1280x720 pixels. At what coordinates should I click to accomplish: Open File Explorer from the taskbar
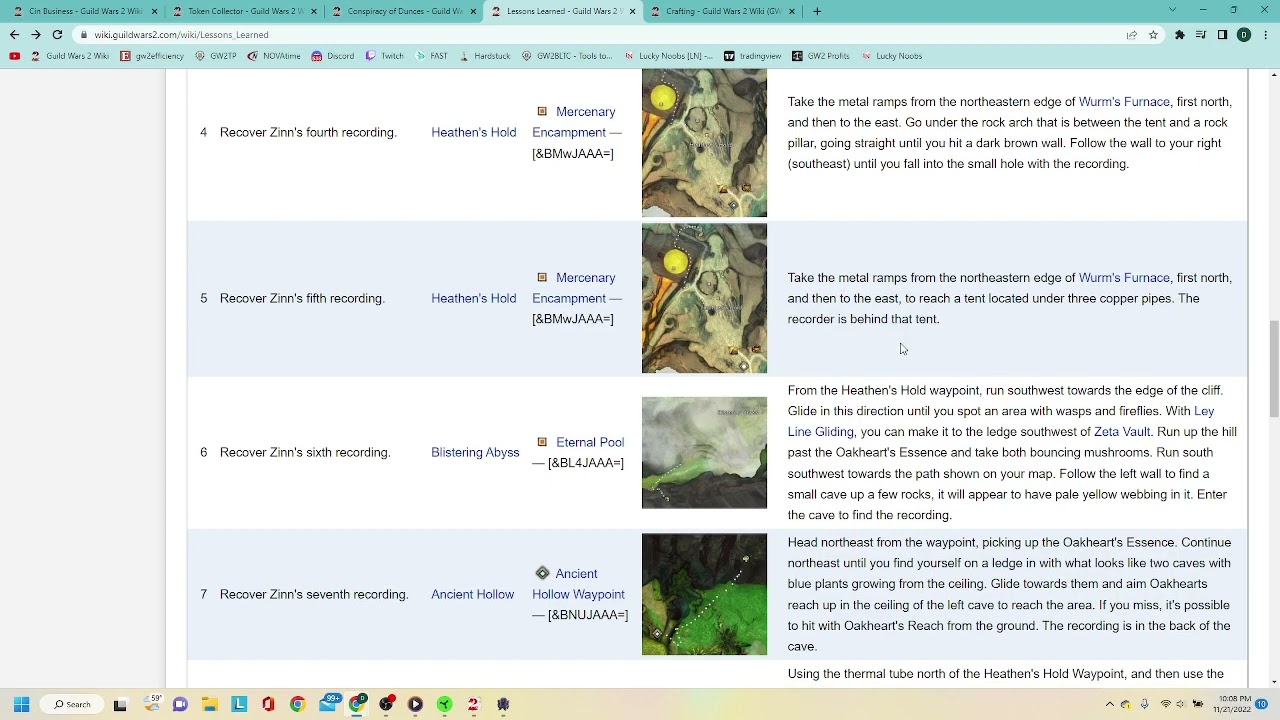coord(210,704)
